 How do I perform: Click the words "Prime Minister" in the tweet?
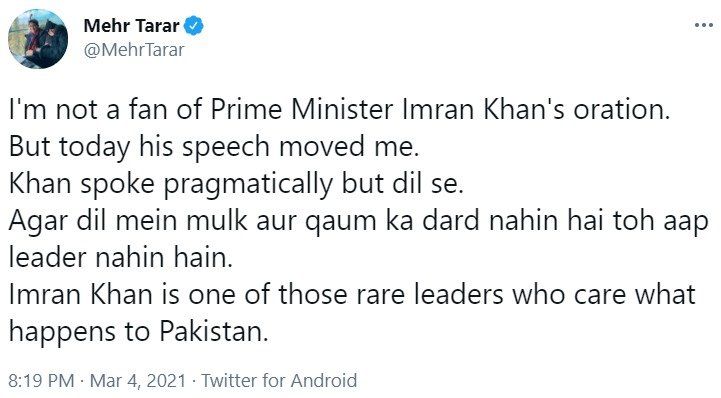point(302,109)
